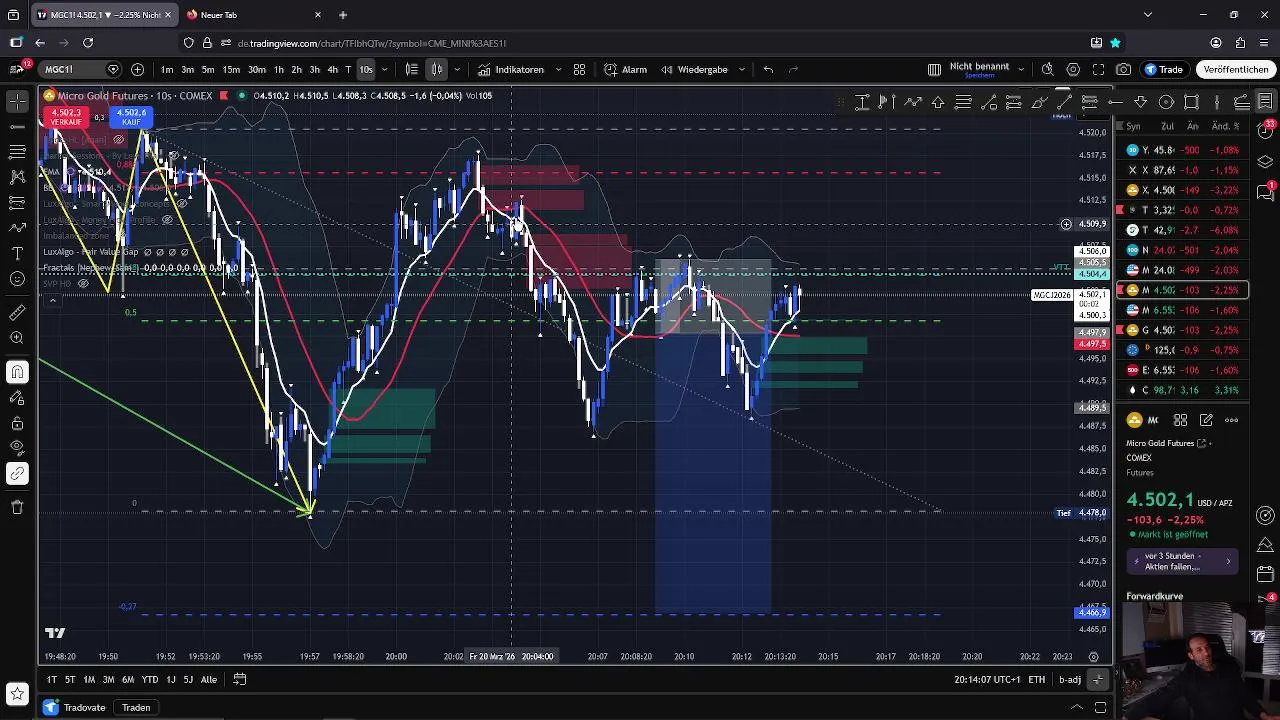Open go-to-date calendar icon
The width and height of the screenshot is (1280, 720).
tap(240, 679)
